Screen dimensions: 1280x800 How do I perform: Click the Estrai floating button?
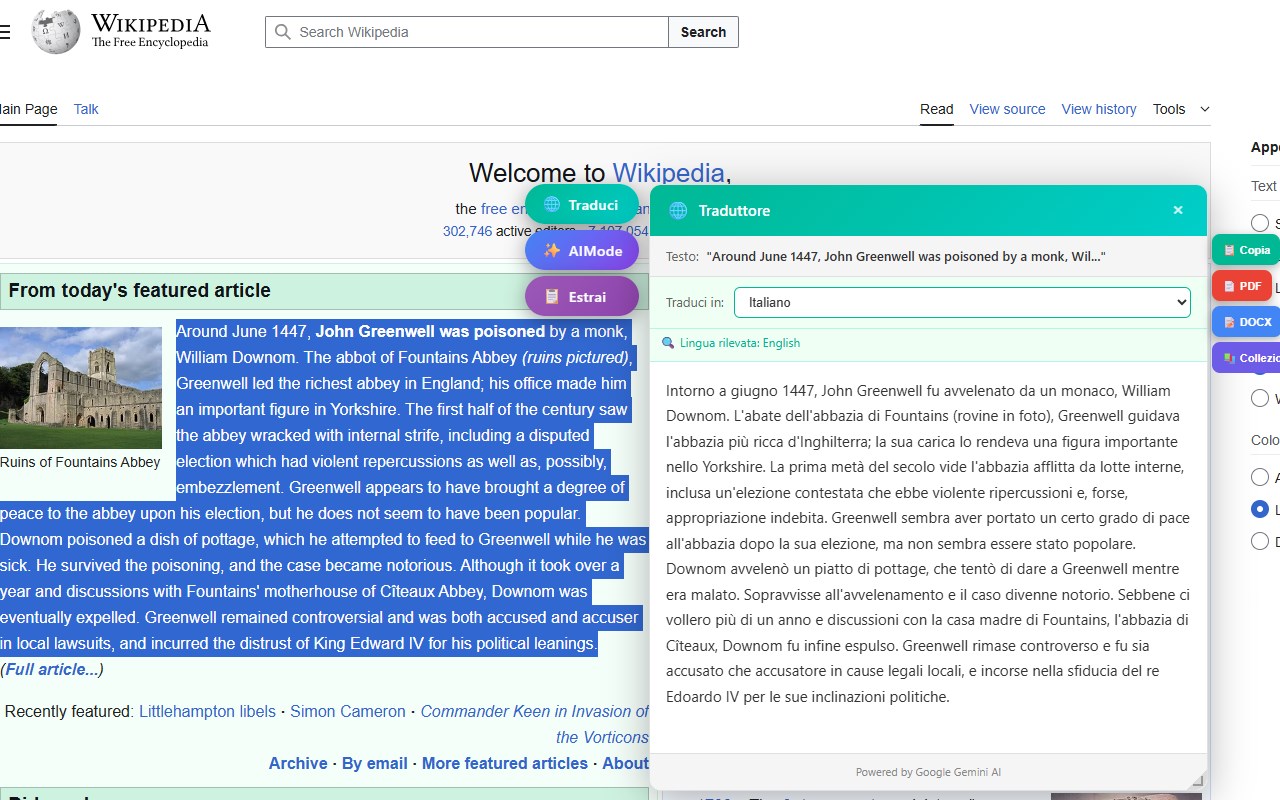[x=582, y=297]
